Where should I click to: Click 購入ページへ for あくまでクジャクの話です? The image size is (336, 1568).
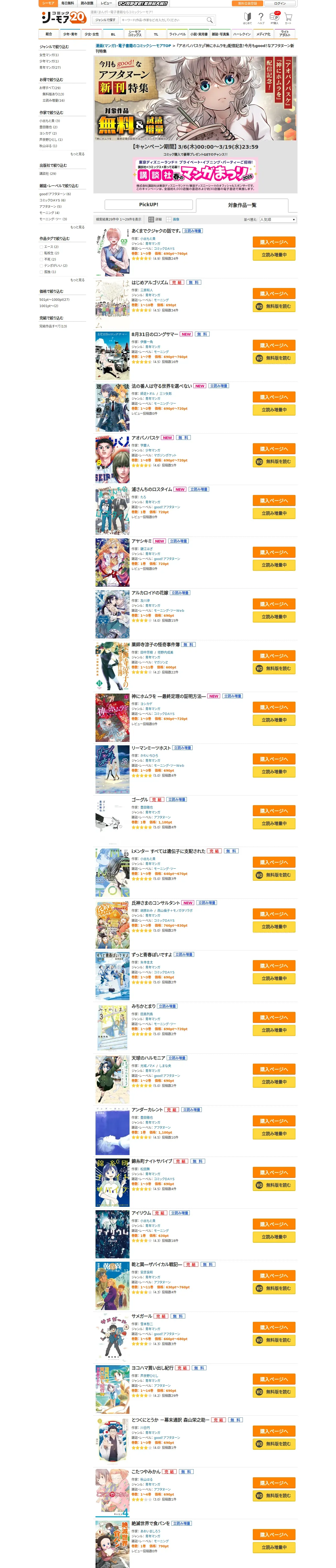coord(274,242)
